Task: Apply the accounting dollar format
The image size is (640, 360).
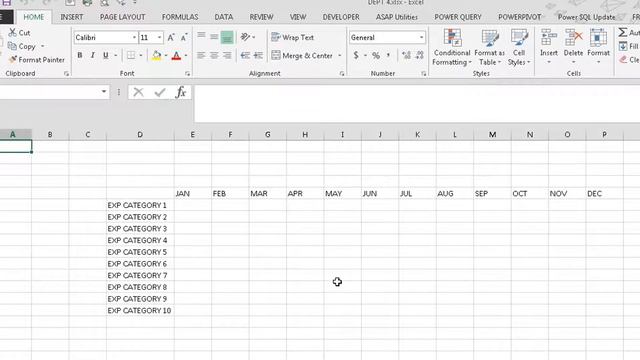Action: [x=356, y=55]
